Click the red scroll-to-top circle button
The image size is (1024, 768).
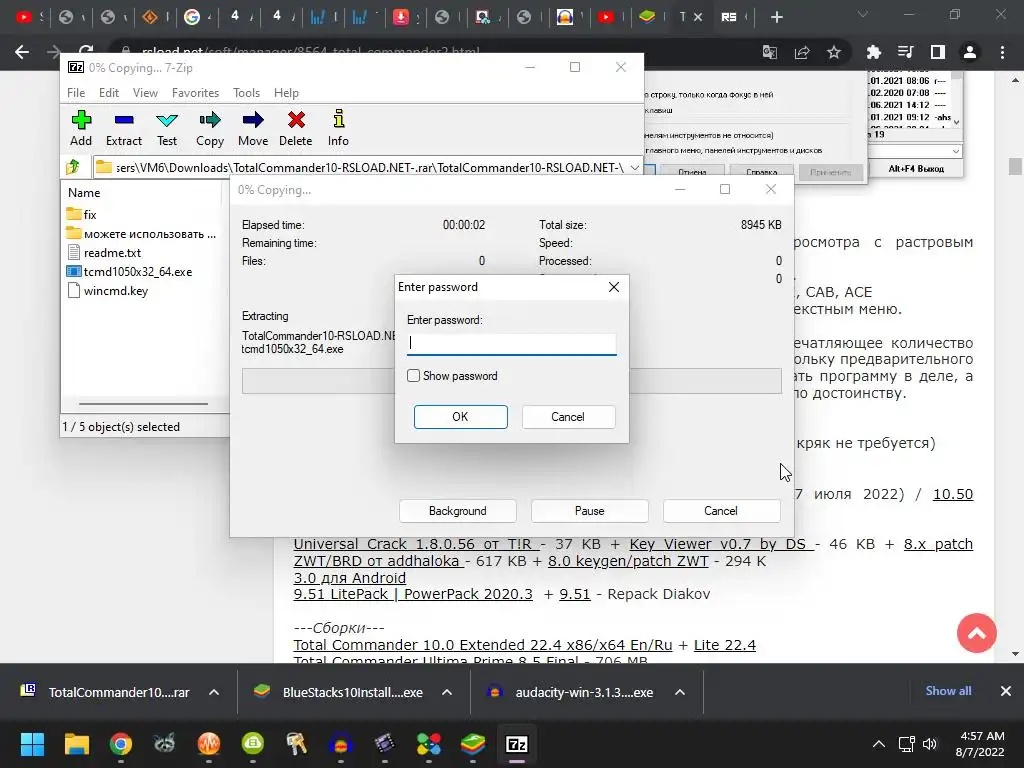pos(976,633)
